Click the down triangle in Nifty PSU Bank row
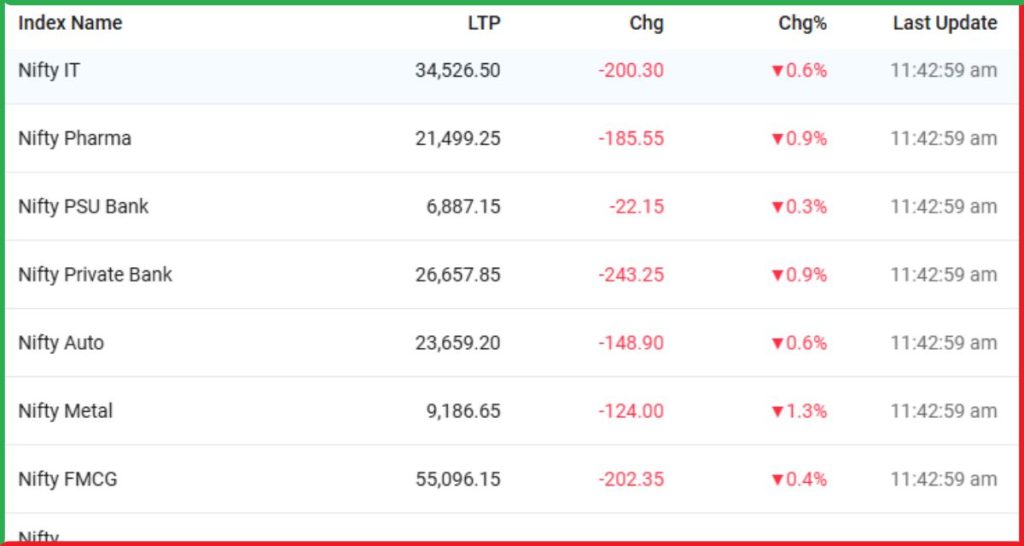1024x546 pixels. [777, 208]
